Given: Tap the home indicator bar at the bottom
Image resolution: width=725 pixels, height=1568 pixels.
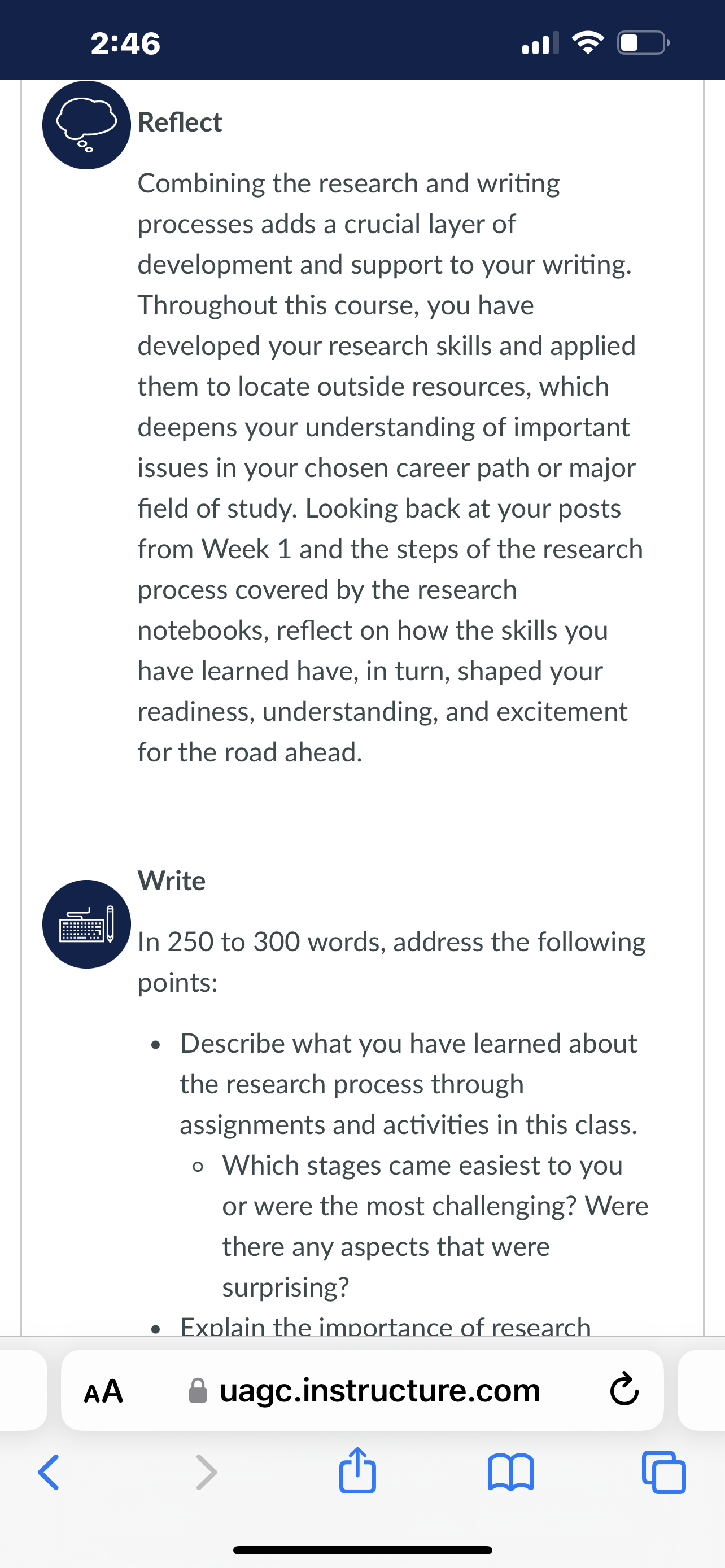Looking at the screenshot, I should [x=362, y=1550].
